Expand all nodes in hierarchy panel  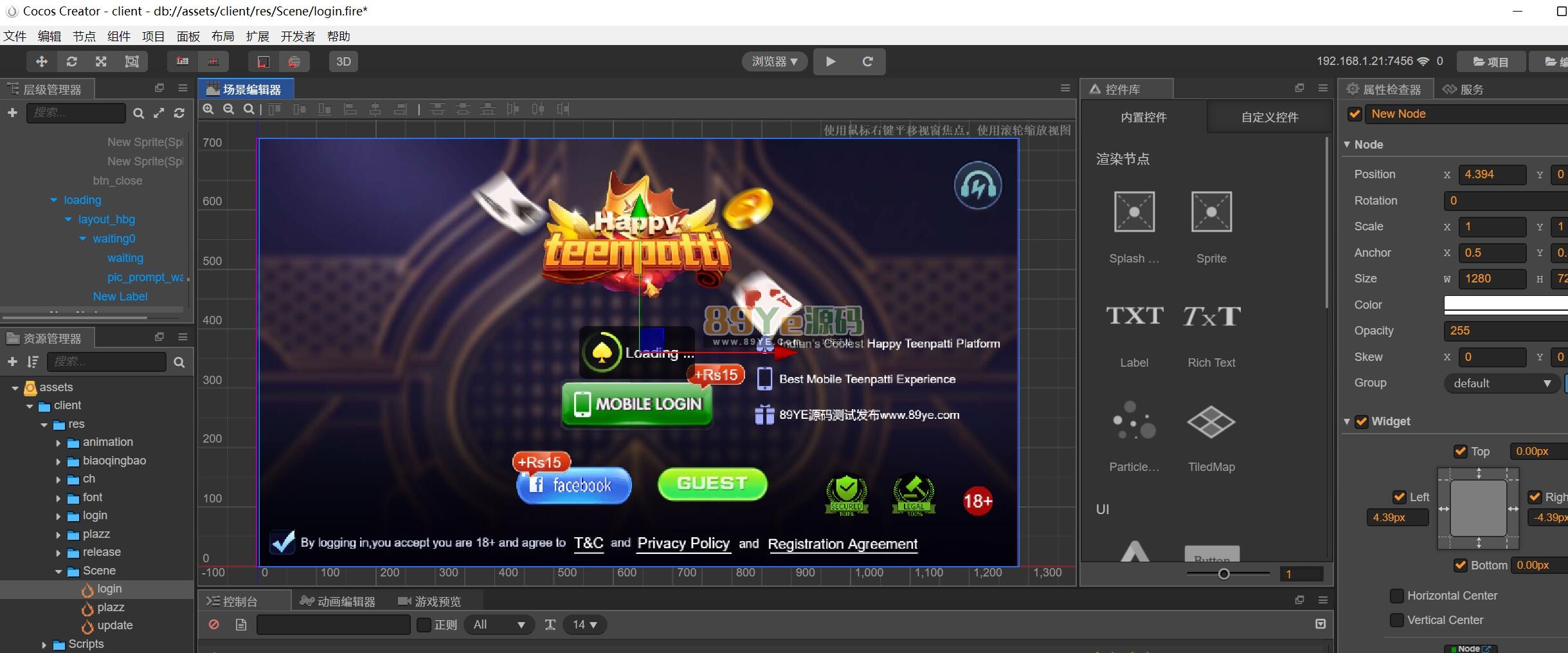[159, 113]
